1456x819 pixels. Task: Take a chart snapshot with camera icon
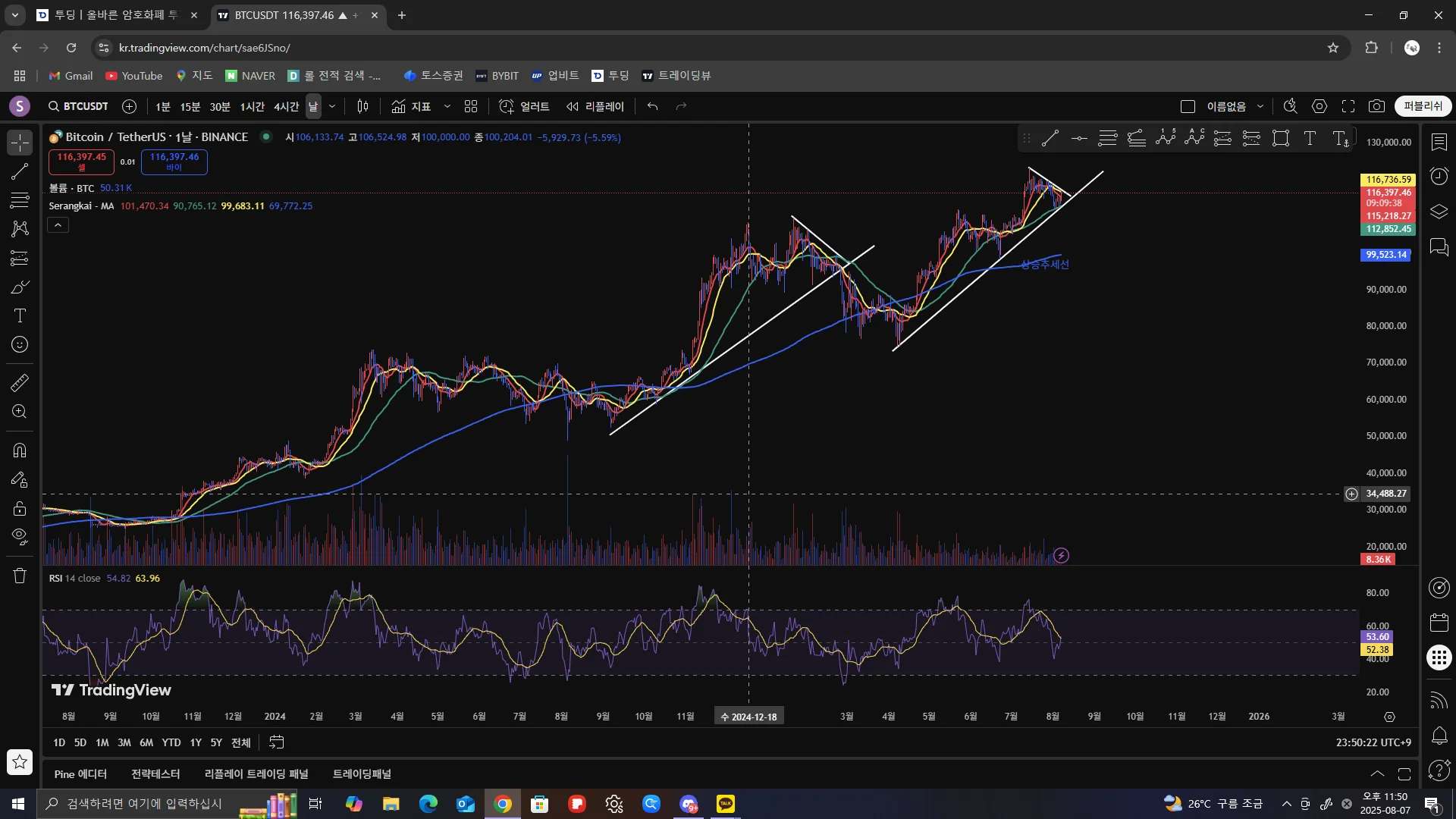(x=1376, y=107)
